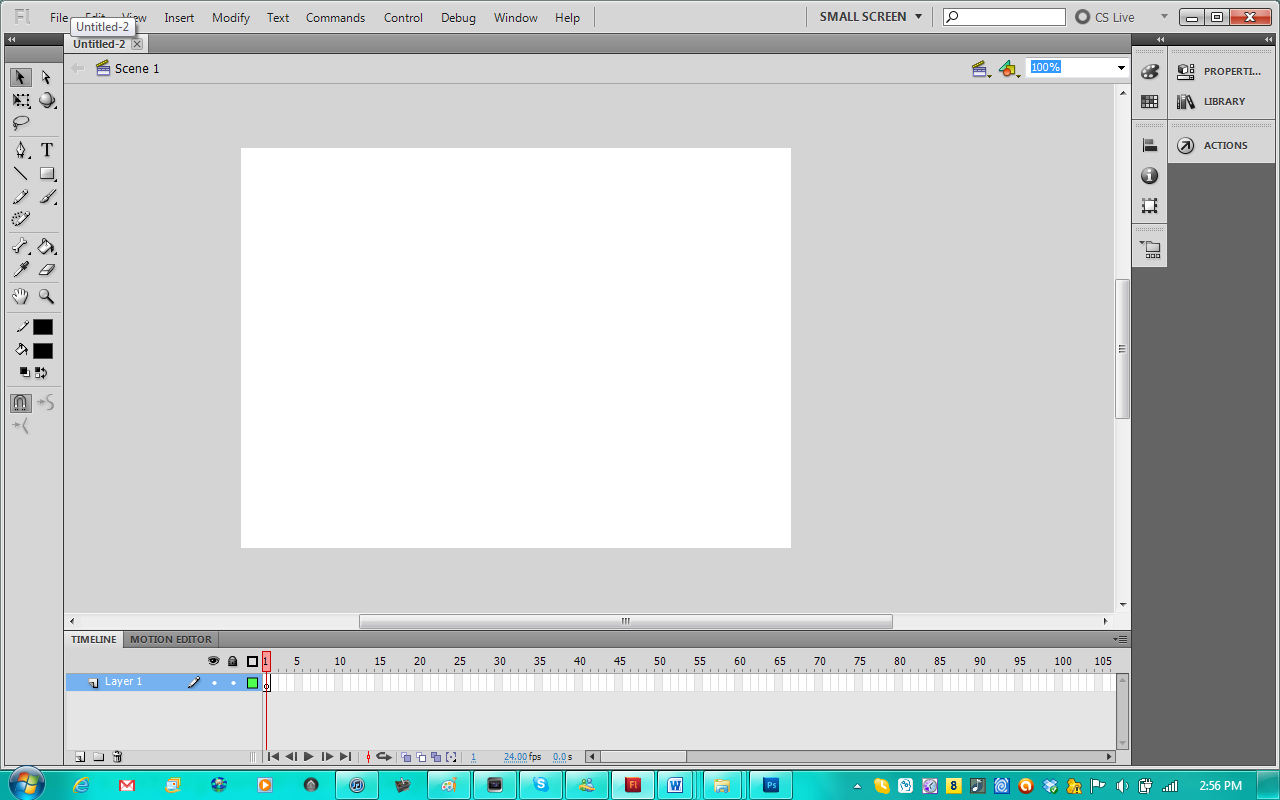Select the Hand tool

(20, 296)
